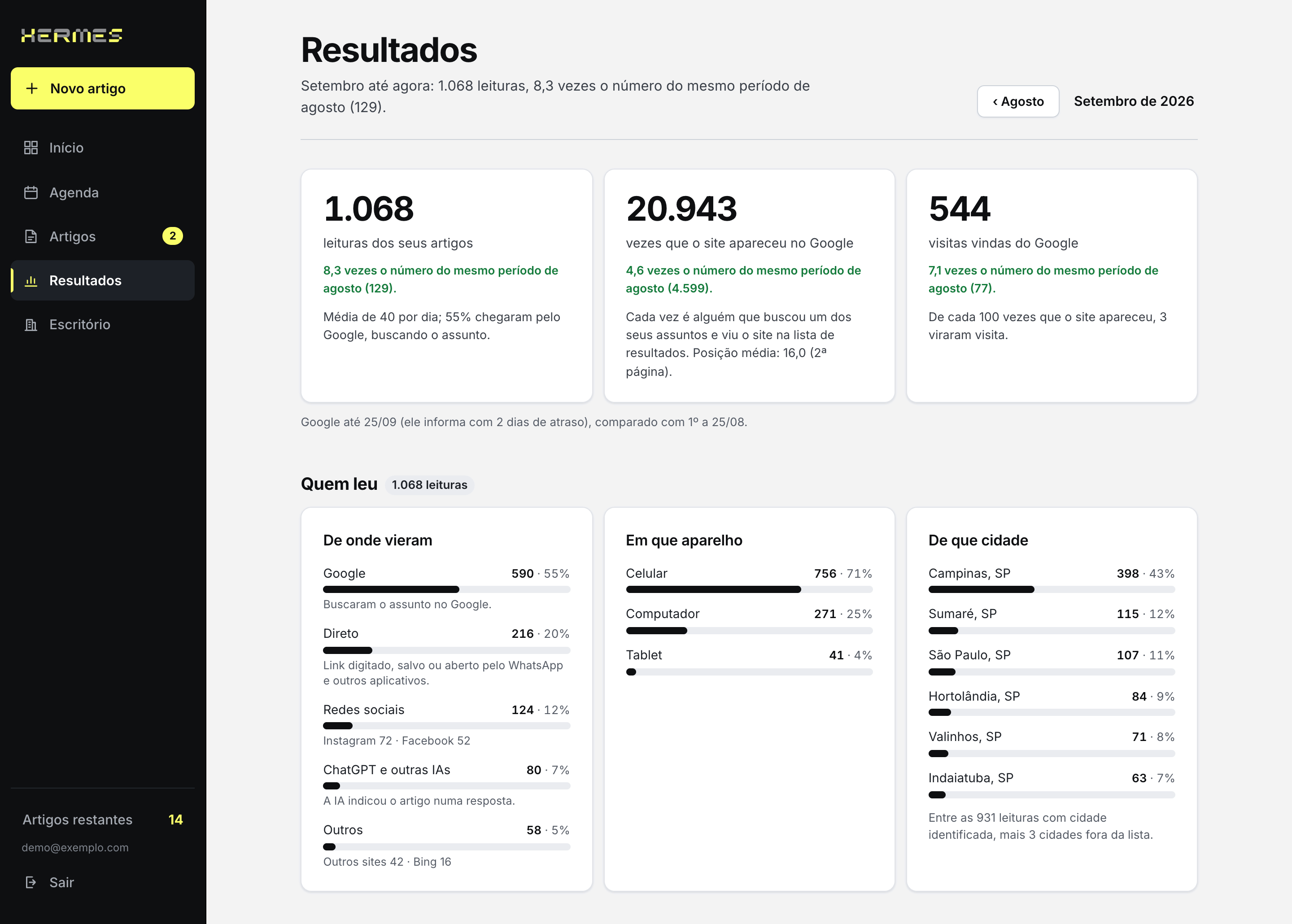The image size is (1292, 924).
Task: Click the 'Sumaré, SP' city row
Action: (x=1052, y=621)
